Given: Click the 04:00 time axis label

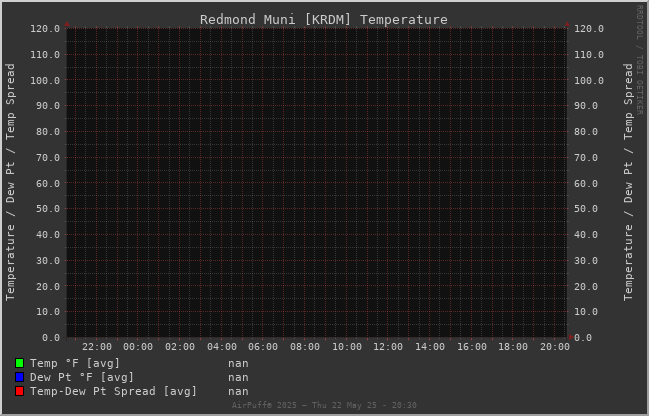Looking at the screenshot, I should (222, 347).
